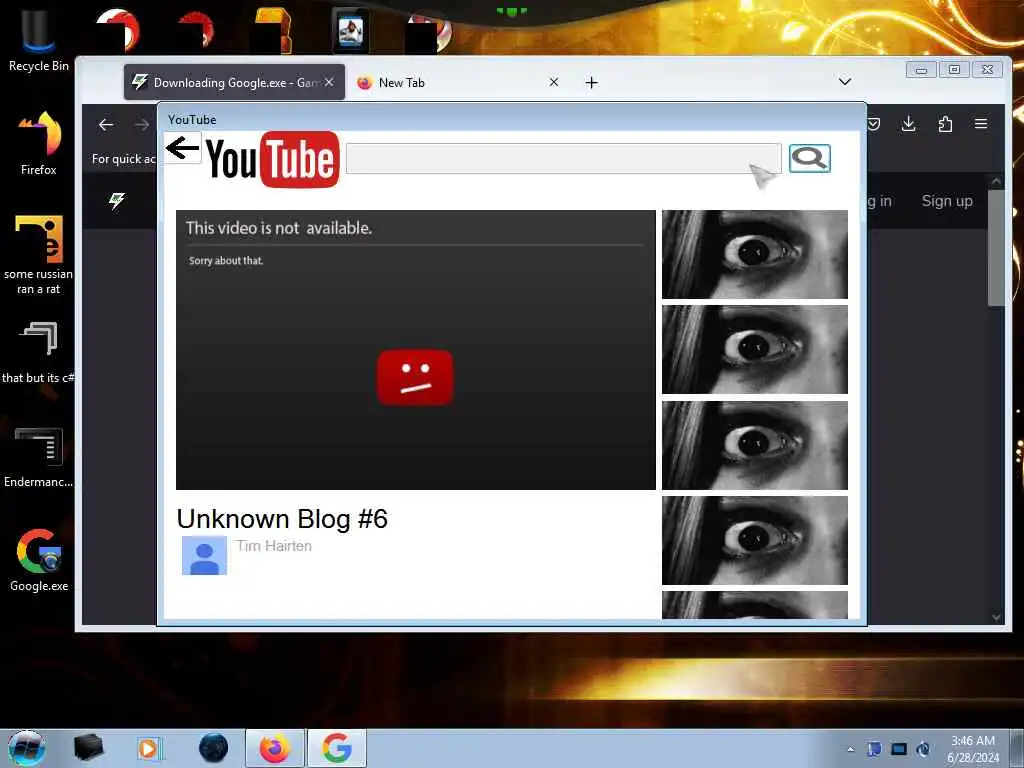The width and height of the screenshot is (1024, 768).
Task: Click Firefox taskbar button
Action: pos(275,748)
